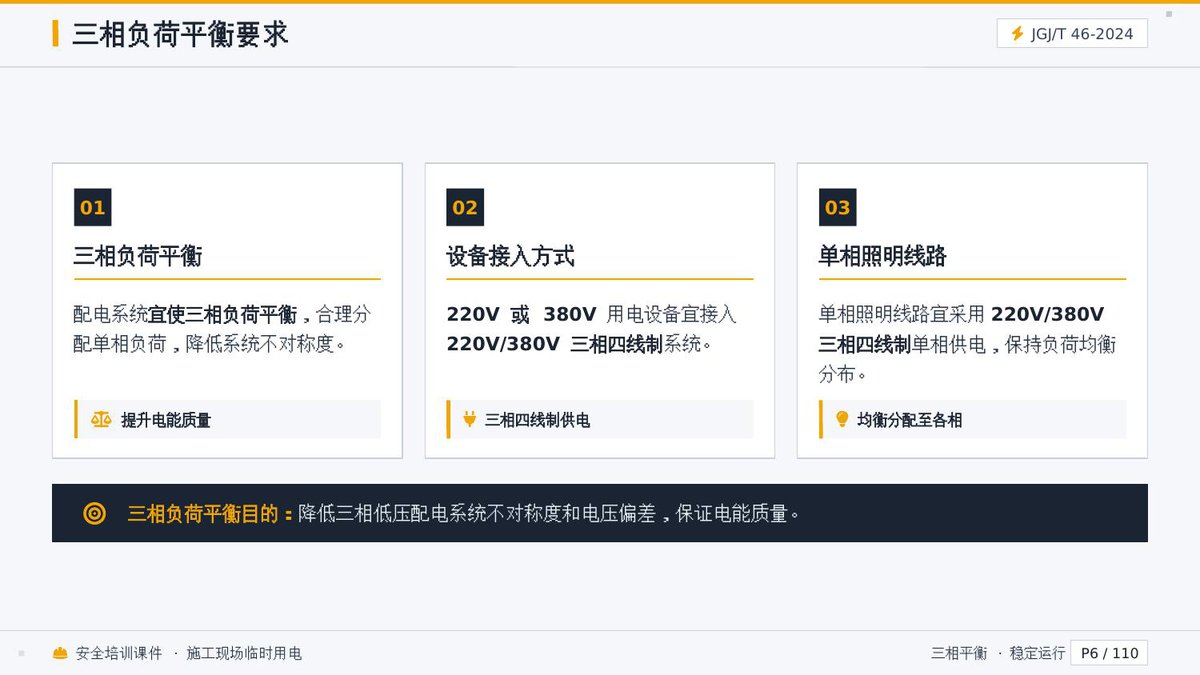Click the tag label 提升电能质量
The image size is (1200, 675).
pyautogui.click(x=166, y=420)
